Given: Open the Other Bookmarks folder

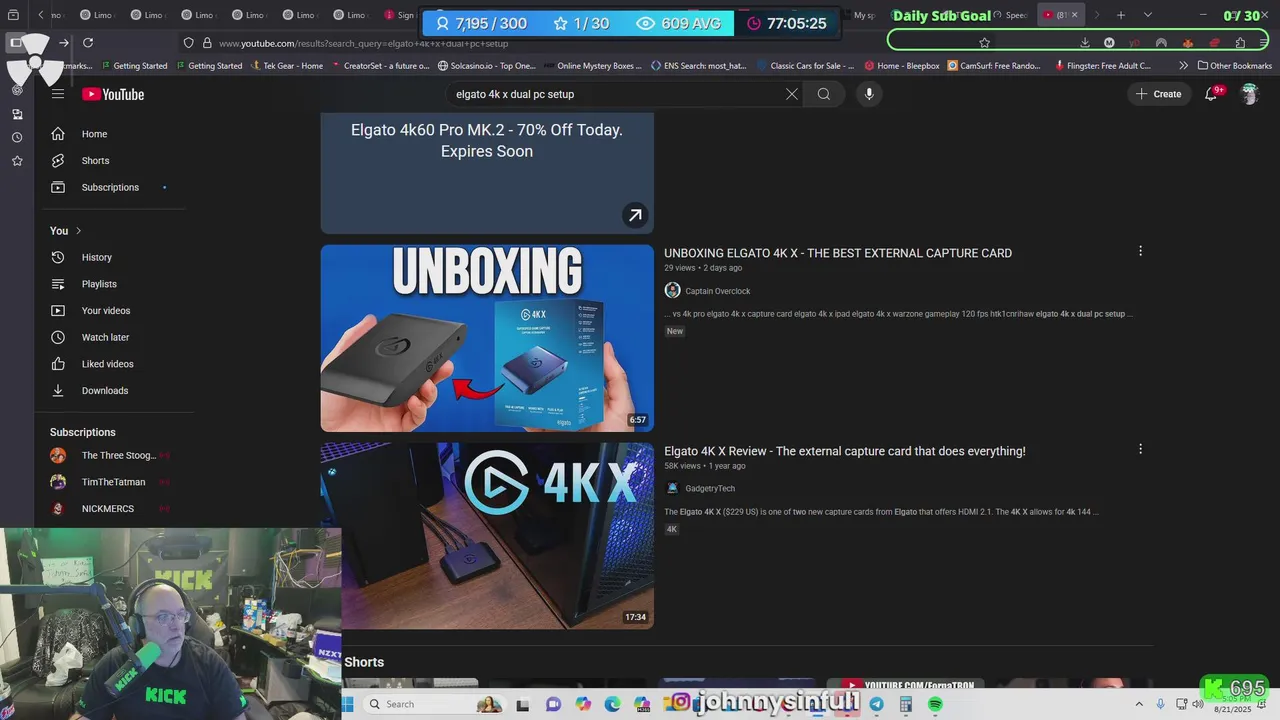Looking at the screenshot, I should pyautogui.click(x=1234, y=66).
